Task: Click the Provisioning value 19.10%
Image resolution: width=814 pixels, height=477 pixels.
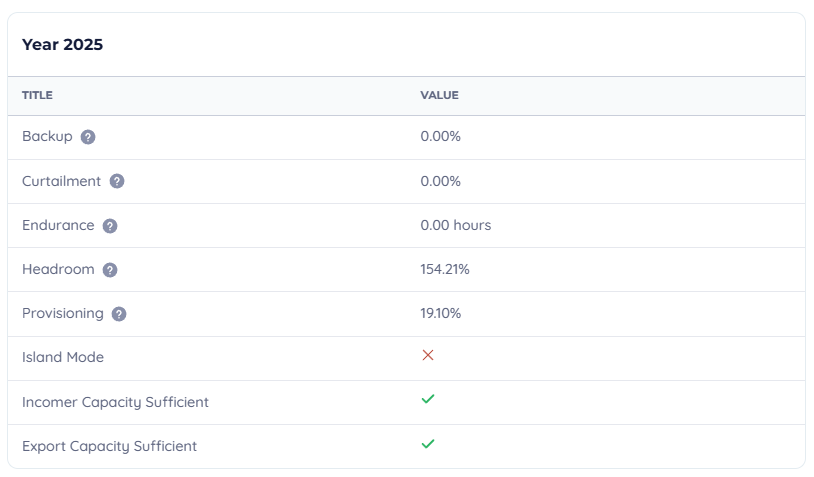Action: [x=441, y=314]
